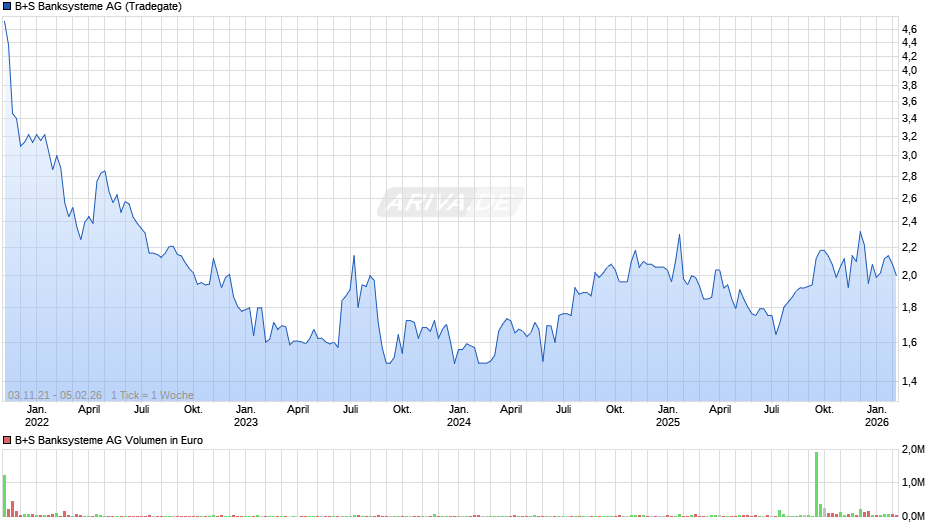Click the '1 Tick = 1 Woche' label

[x=152, y=395]
